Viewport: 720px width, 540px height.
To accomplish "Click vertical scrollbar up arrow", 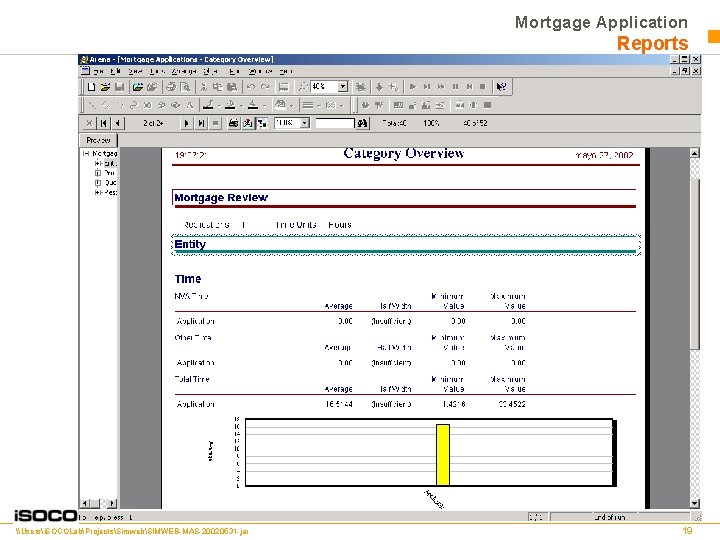I will (695, 153).
